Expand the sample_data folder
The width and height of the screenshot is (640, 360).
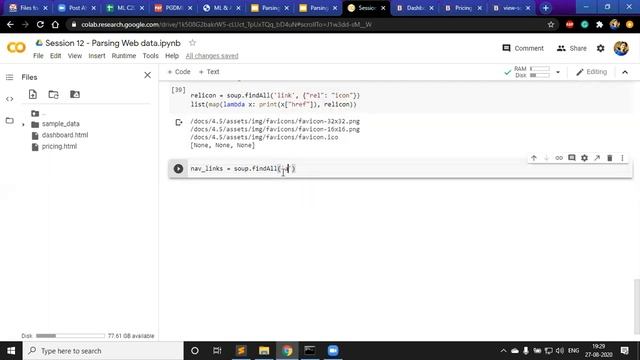pos(23,124)
